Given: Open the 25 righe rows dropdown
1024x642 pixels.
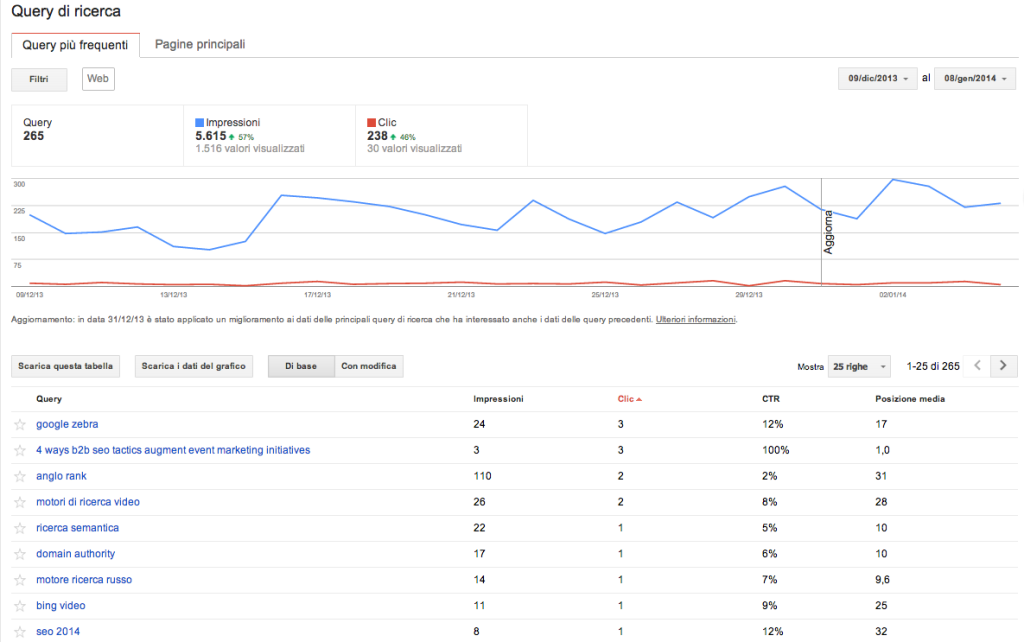Looking at the screenshot, I should 859,366.
